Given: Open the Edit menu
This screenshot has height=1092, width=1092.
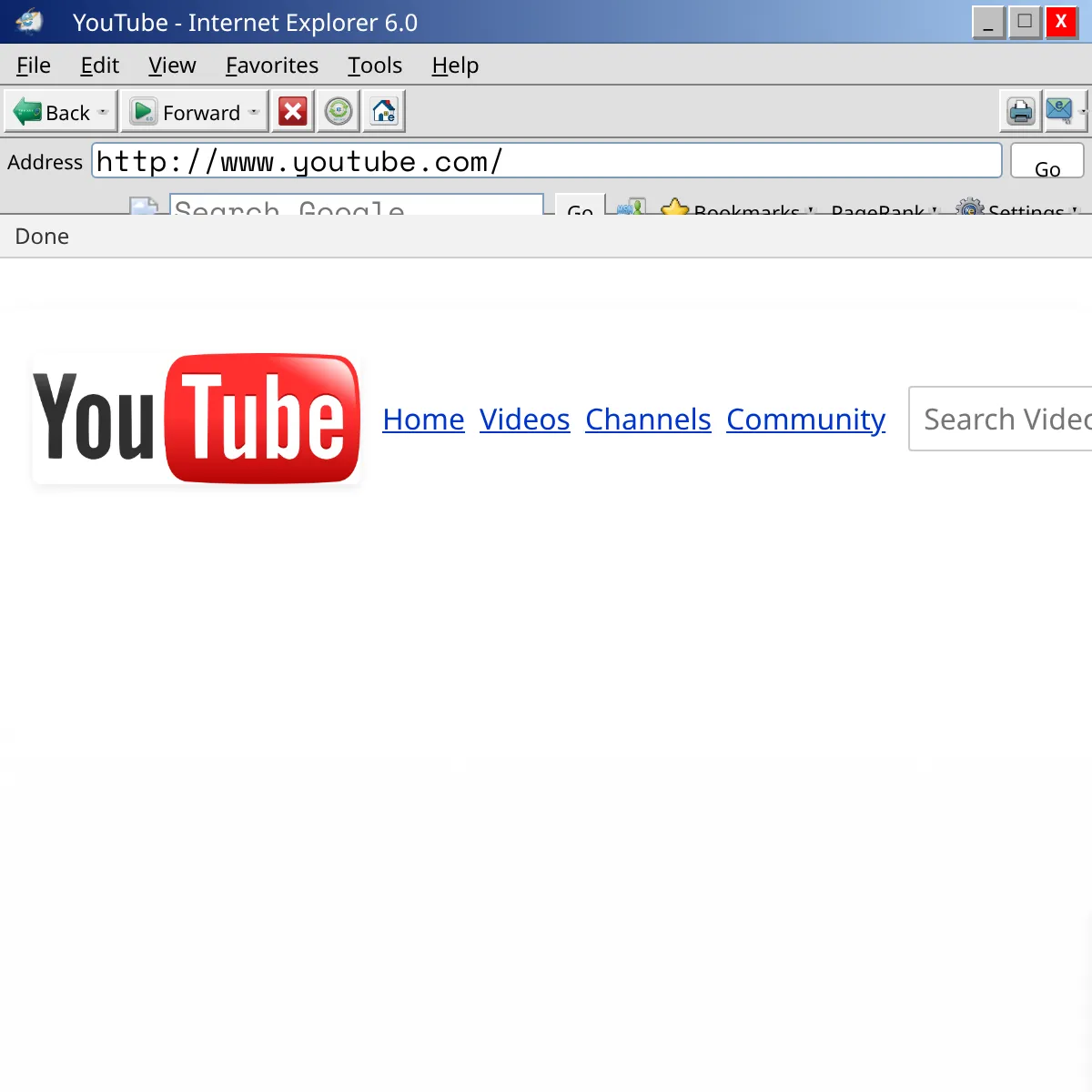Looking at the screenshot, I should click(100, 66).
